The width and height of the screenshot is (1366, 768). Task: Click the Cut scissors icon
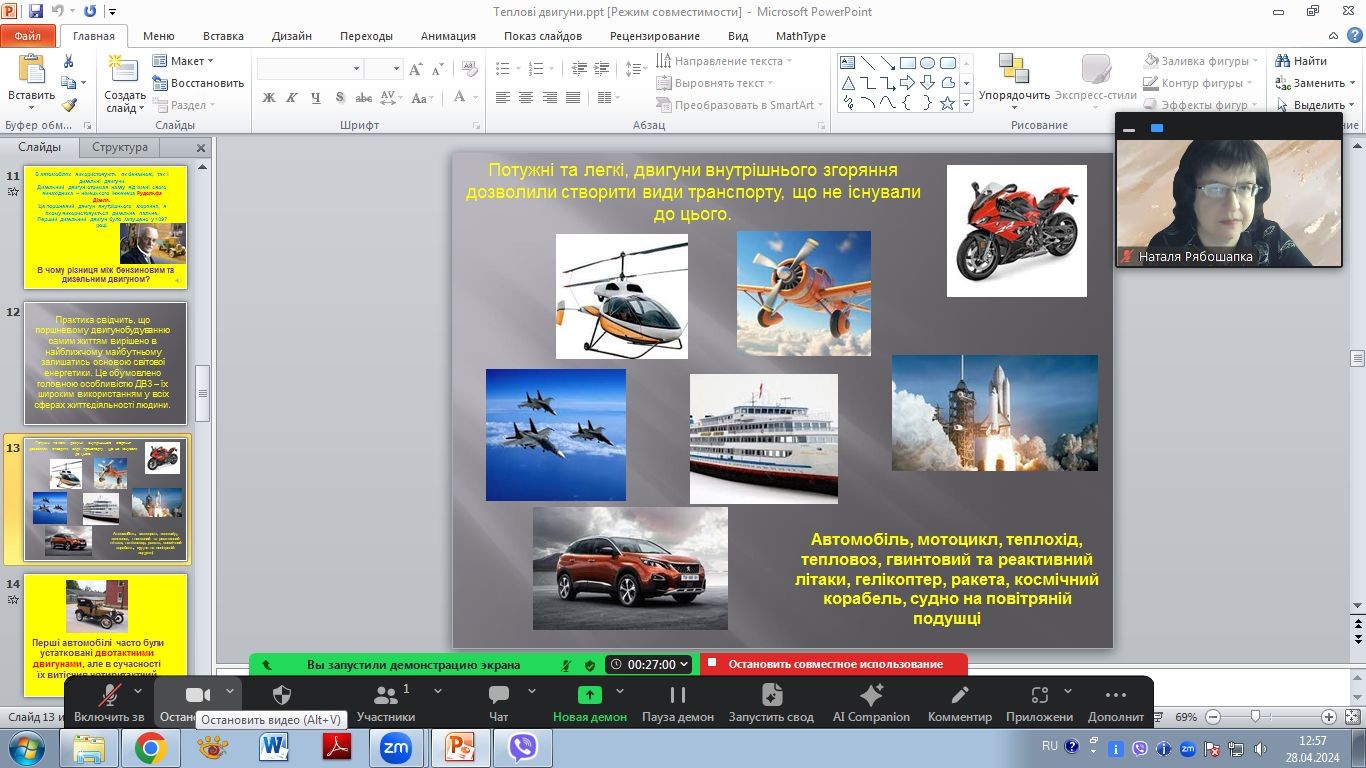point(69,61)
